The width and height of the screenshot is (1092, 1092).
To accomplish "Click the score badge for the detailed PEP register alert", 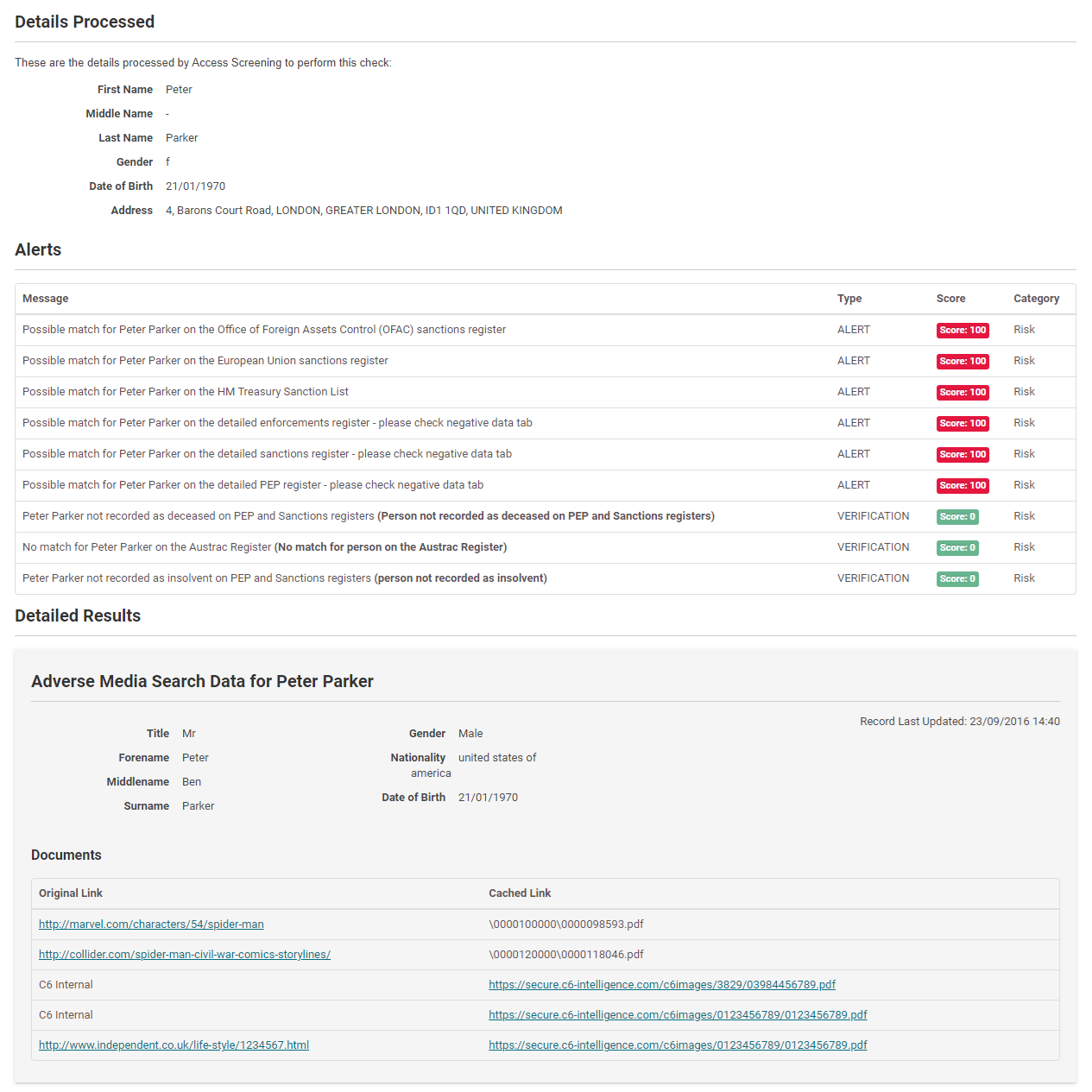I will point(963,486).
